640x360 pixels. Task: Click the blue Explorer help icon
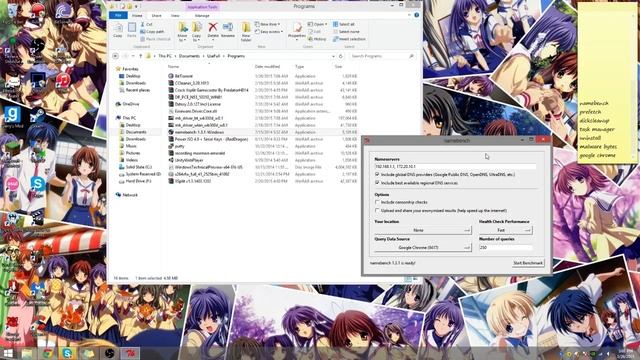coord(416,15)
